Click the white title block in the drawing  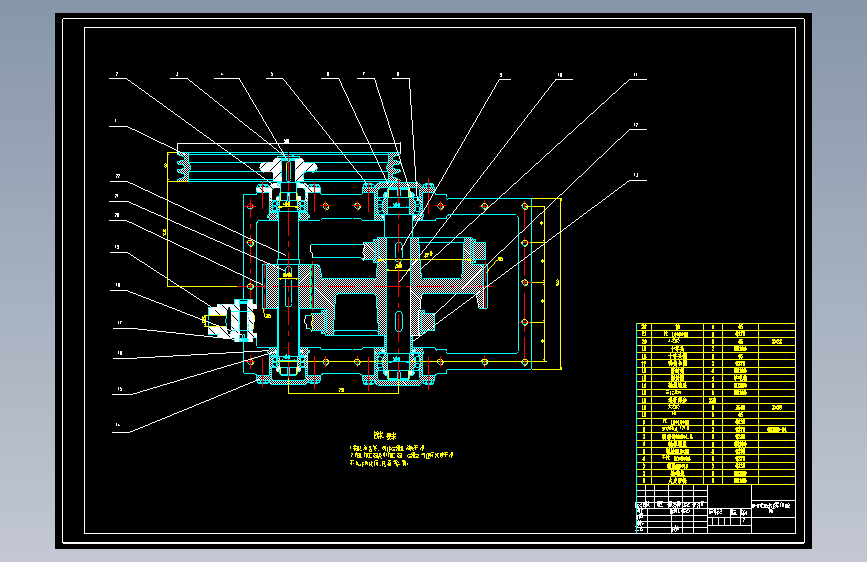(715, 509)
